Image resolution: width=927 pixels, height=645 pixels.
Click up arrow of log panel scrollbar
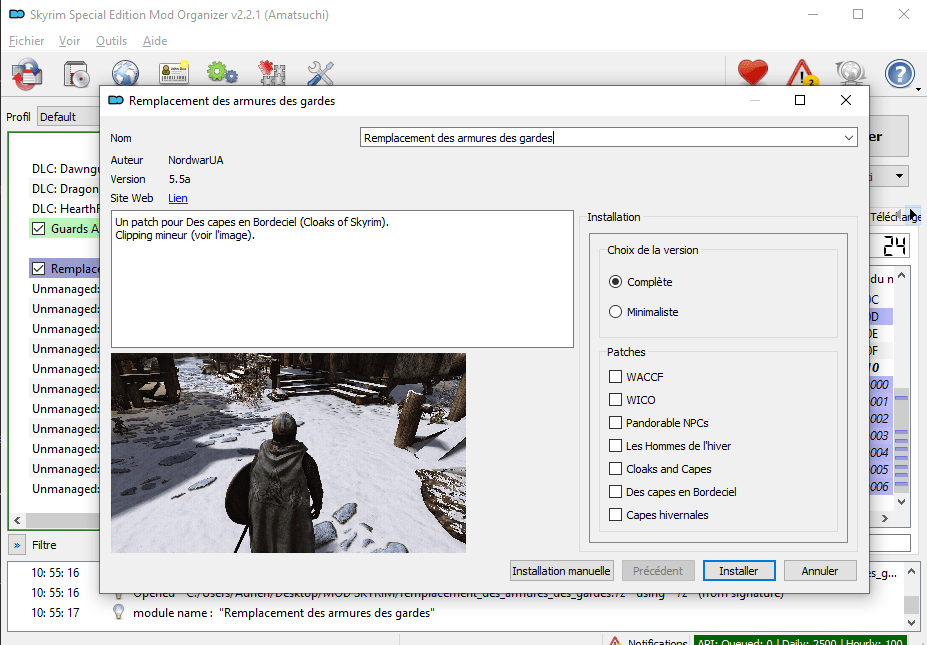click(911, 571)
